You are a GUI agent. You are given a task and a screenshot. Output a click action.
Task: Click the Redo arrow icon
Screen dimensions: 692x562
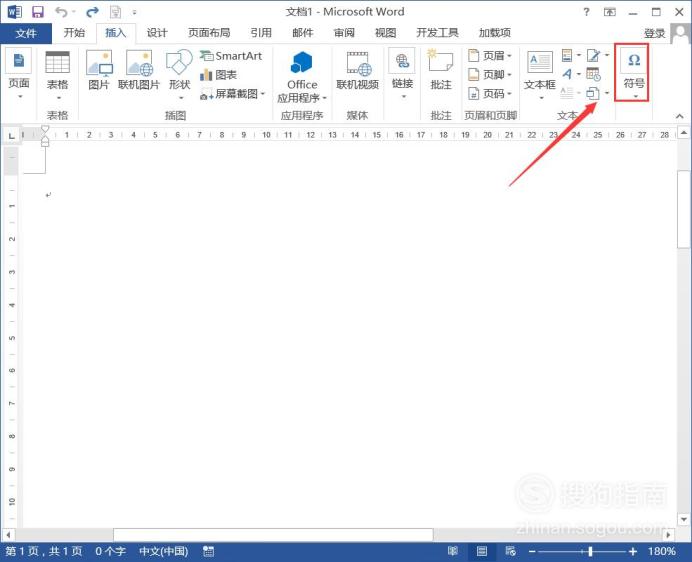[92, 12]
